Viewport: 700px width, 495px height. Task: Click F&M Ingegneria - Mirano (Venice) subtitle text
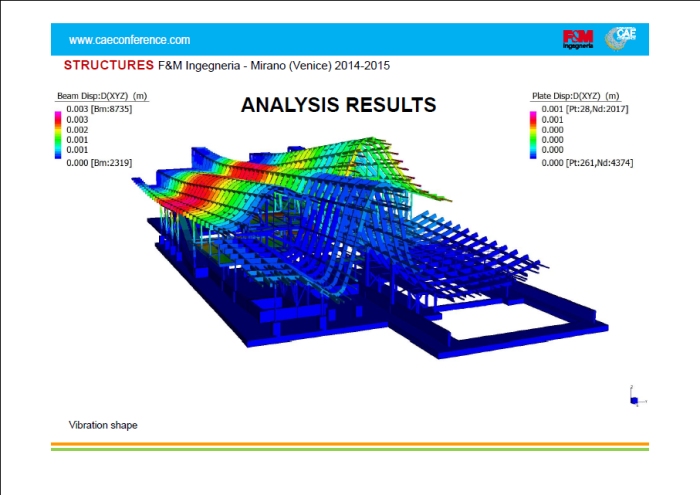273,65
